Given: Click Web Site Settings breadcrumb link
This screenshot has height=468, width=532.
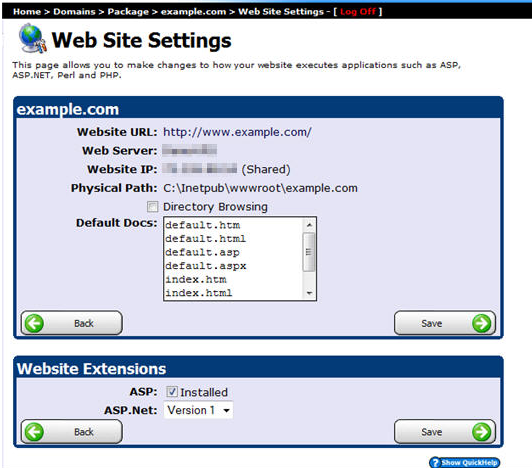Looking at the screenshot, I should coord(281,12).
